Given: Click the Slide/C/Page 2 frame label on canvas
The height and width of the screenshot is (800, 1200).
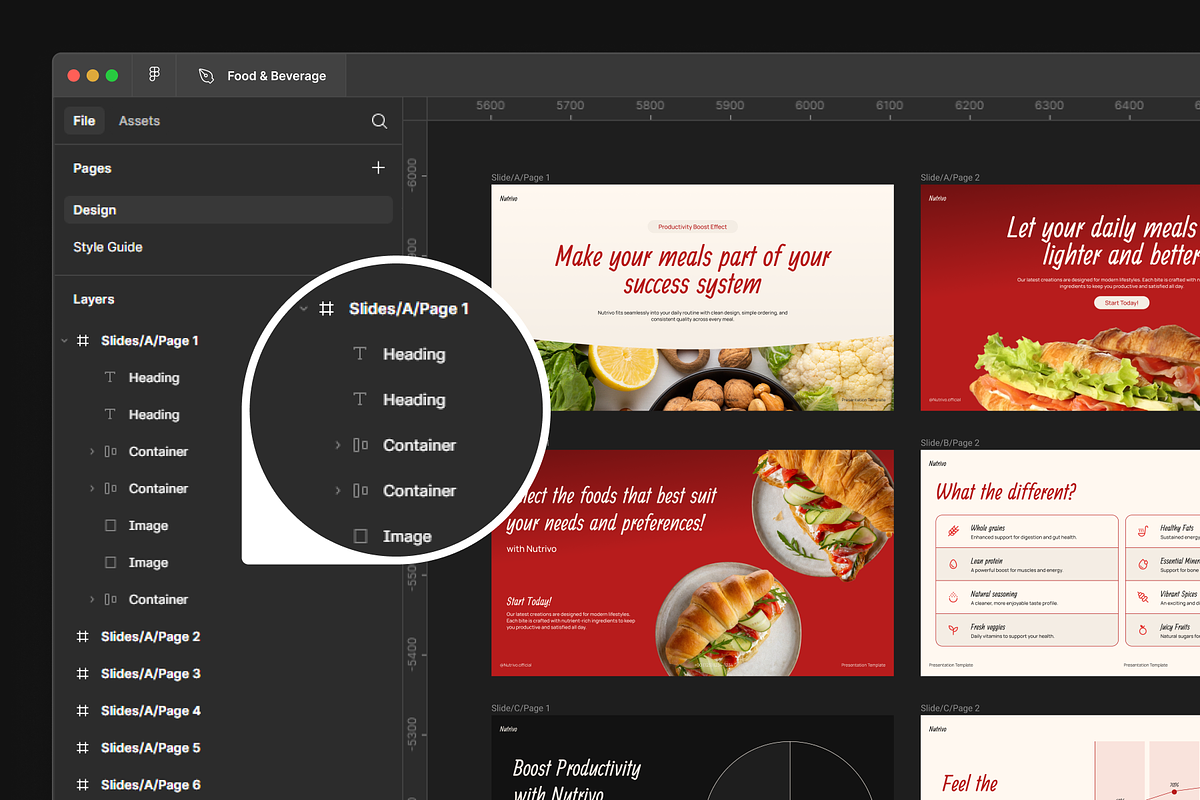Looking at the screenshot, I should point(950,708).
